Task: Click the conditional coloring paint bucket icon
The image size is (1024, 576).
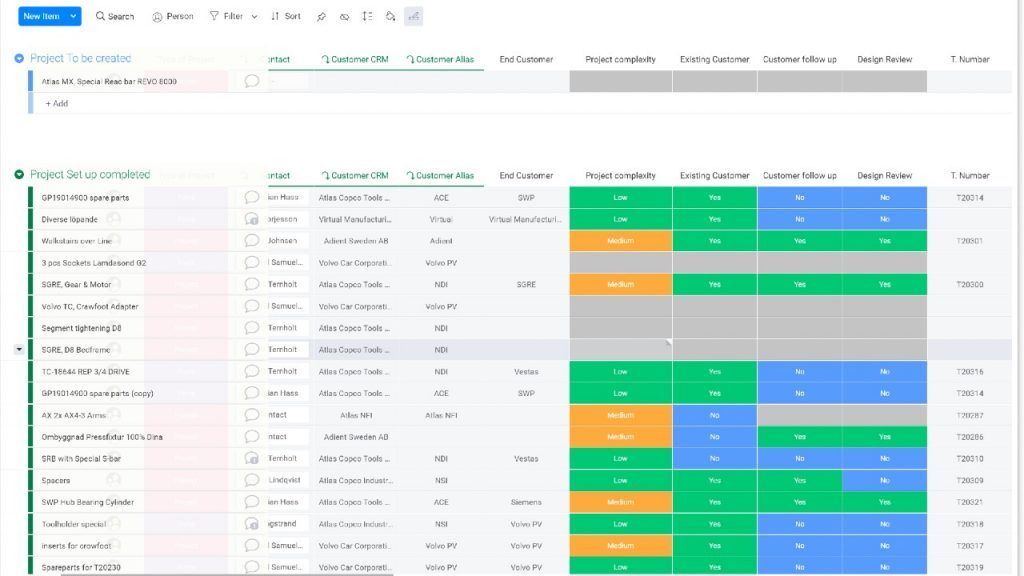Action: click(391, 16)
